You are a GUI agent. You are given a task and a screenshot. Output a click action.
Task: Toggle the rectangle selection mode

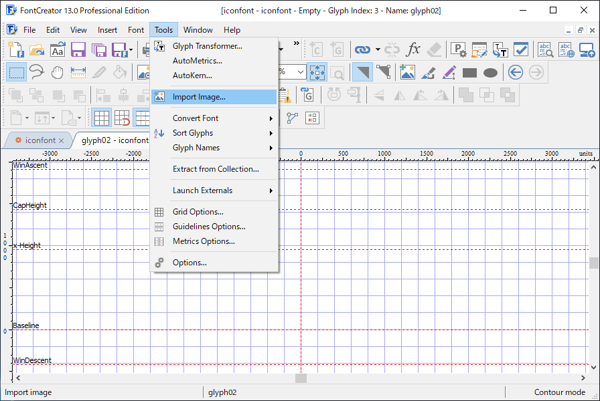[16, 72]
